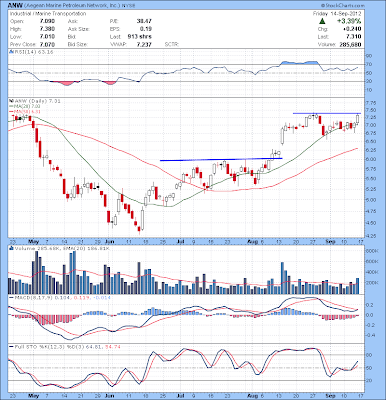This screenshot has width=386, height=400.
Task: Click the SCTR label
Action: click(172, 44)
